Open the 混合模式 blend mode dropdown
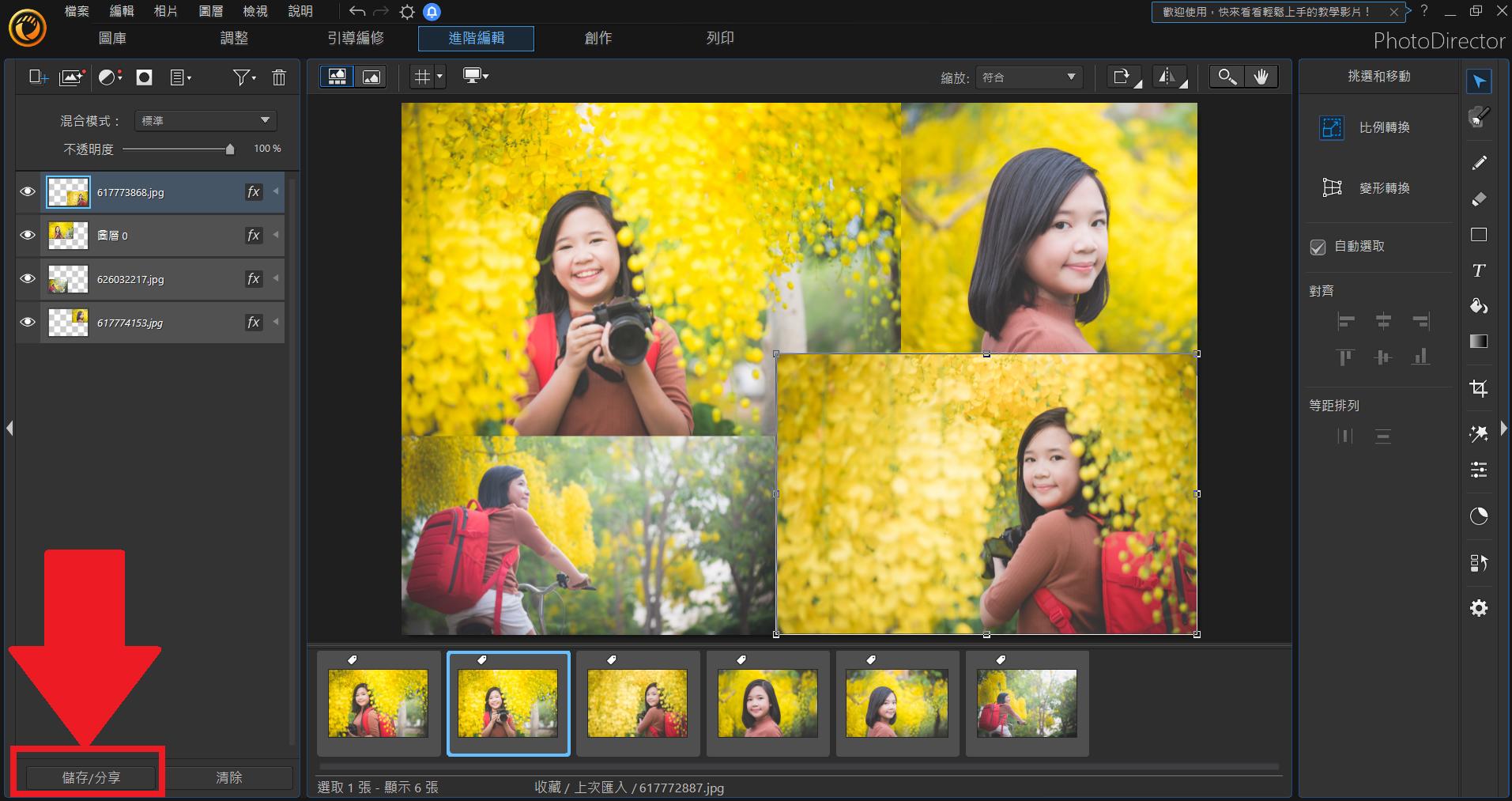Screen dimensions: 1512x801 coord(205,120)
